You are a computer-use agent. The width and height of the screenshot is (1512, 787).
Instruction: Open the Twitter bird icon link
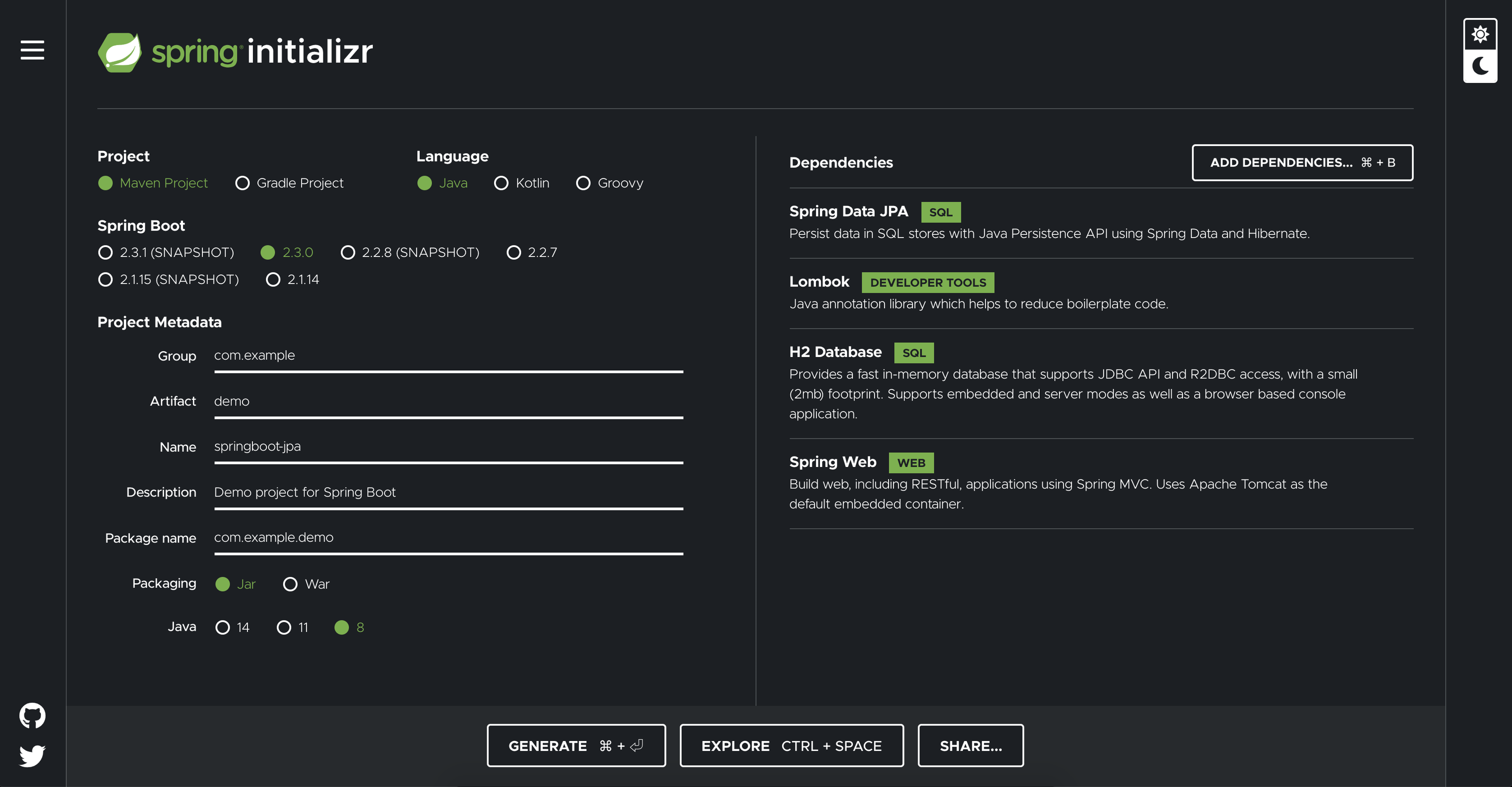32,755
